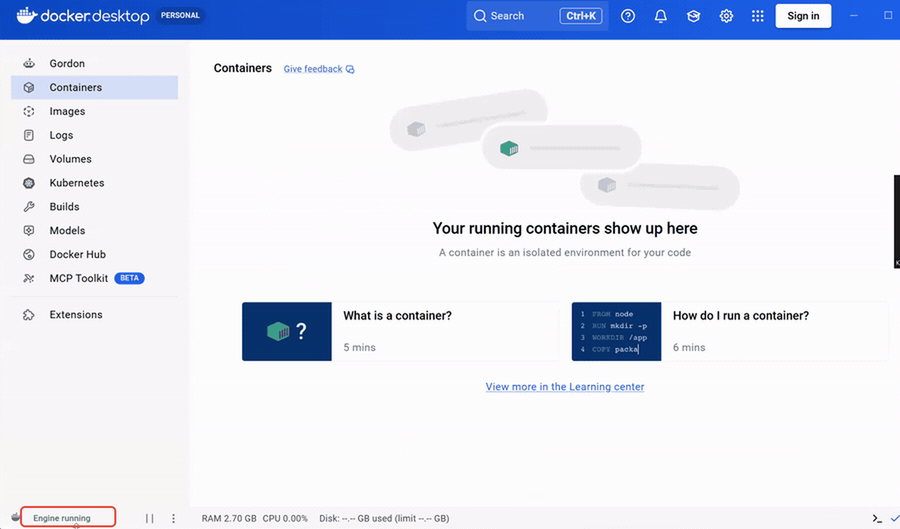Click the Extensions puzzle icon
The height and width of the screenshot is (529, 900).
[x=29, y=314]
